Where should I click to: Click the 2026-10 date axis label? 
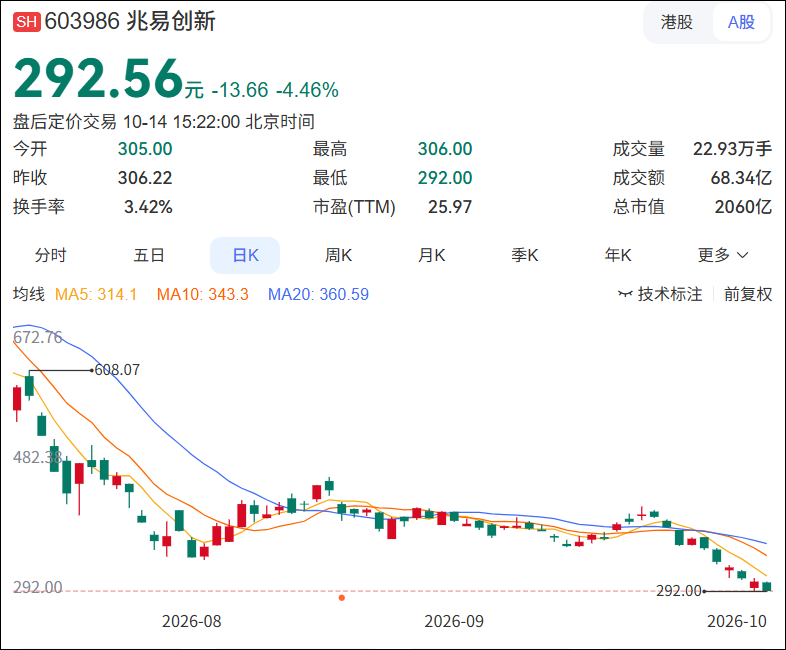coord(737,621)
